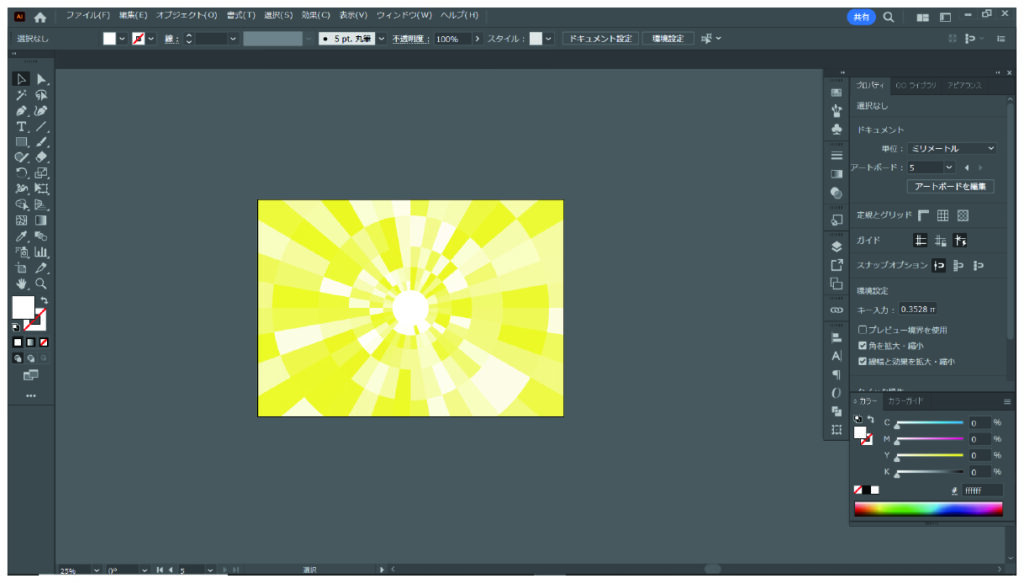The height and width of the screenshot is (583, 1024).
Task: Switch to the CC Libraries tab
Action: (916, 86)
